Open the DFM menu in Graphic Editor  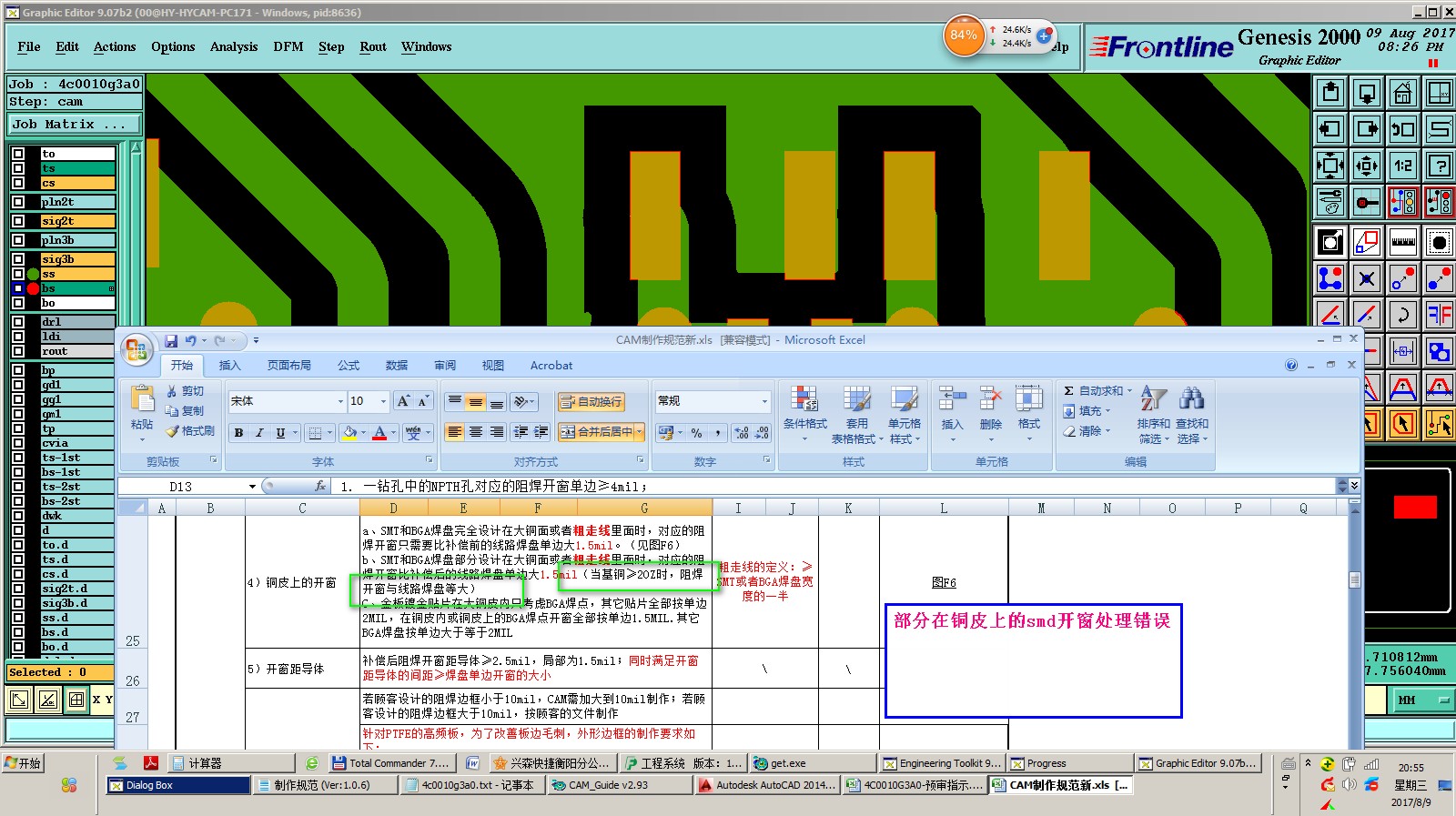tap(288, 47)
